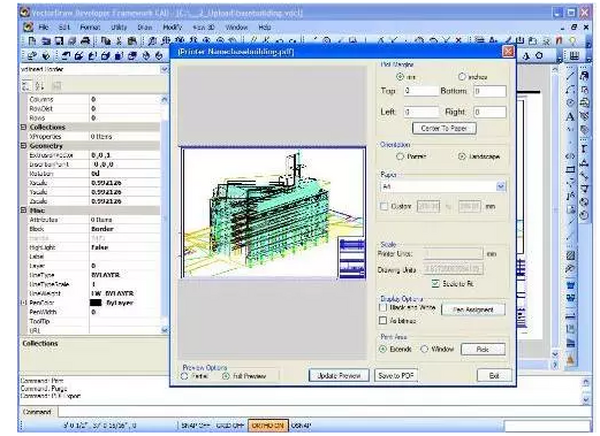
Task: Click the first 3D view cube icon in second toolbar
Action: (66, 56)
